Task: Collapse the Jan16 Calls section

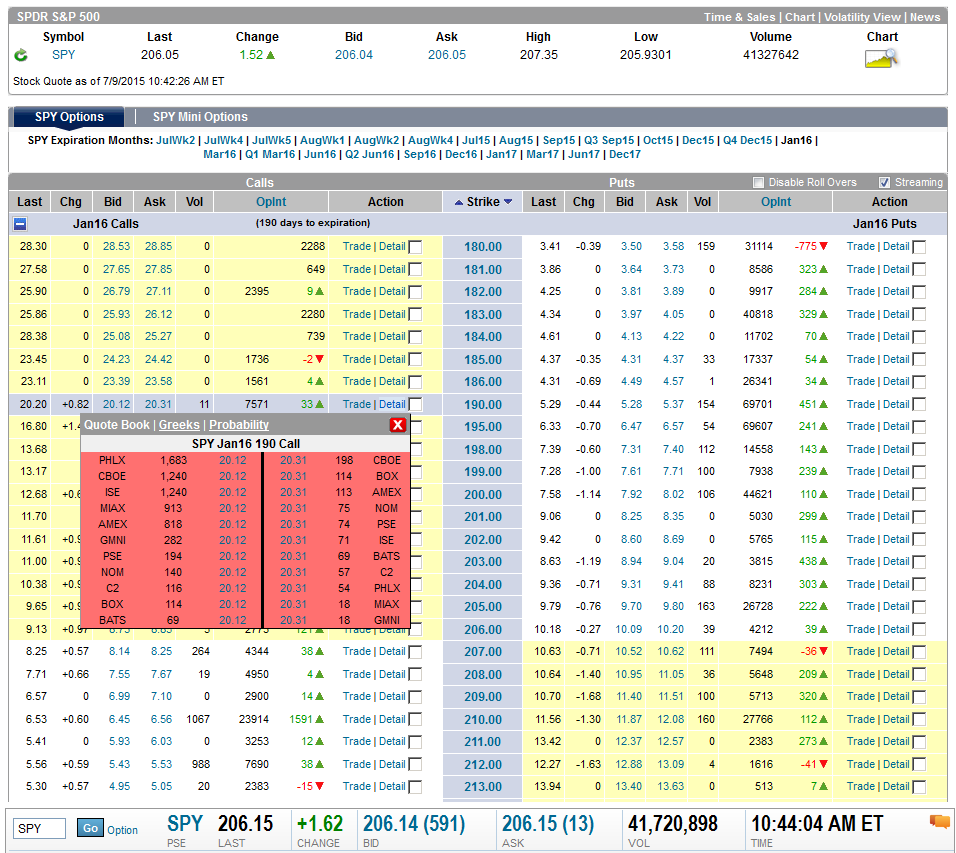Action: point(20,224)
